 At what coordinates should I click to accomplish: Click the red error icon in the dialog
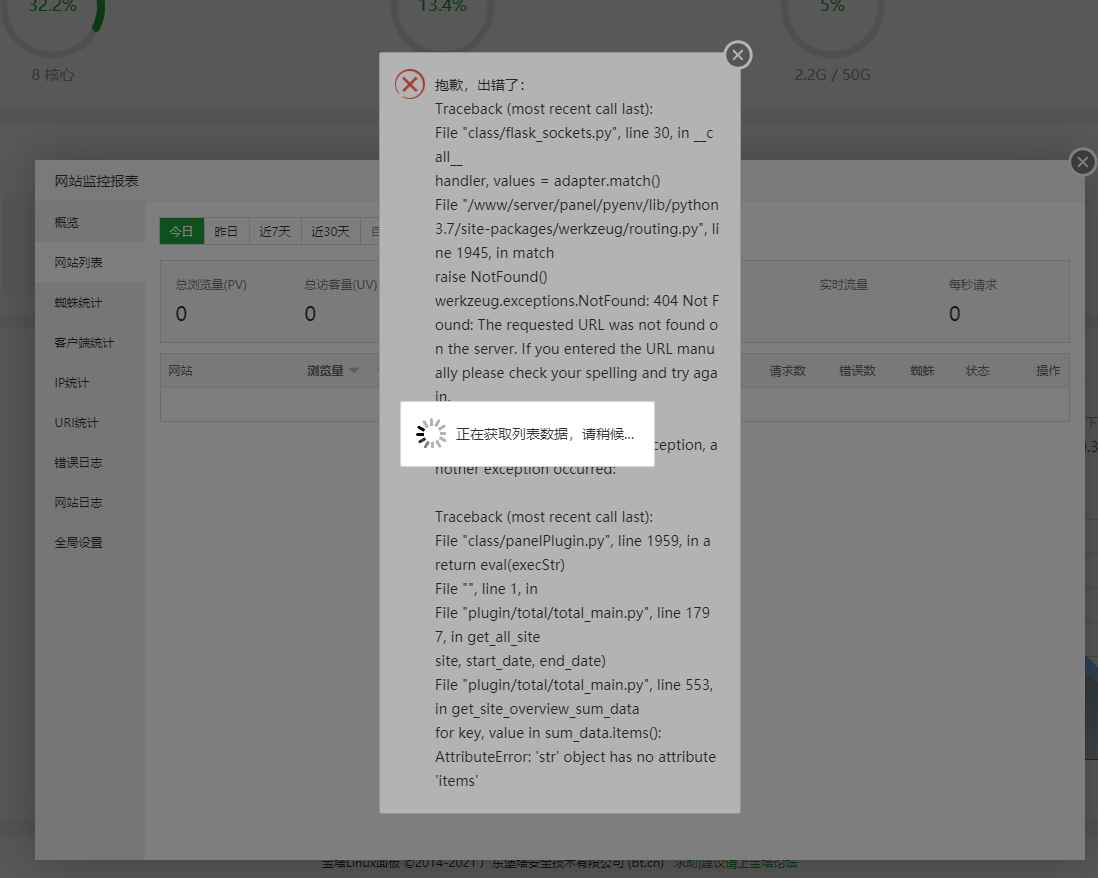(x=410, y=85)
